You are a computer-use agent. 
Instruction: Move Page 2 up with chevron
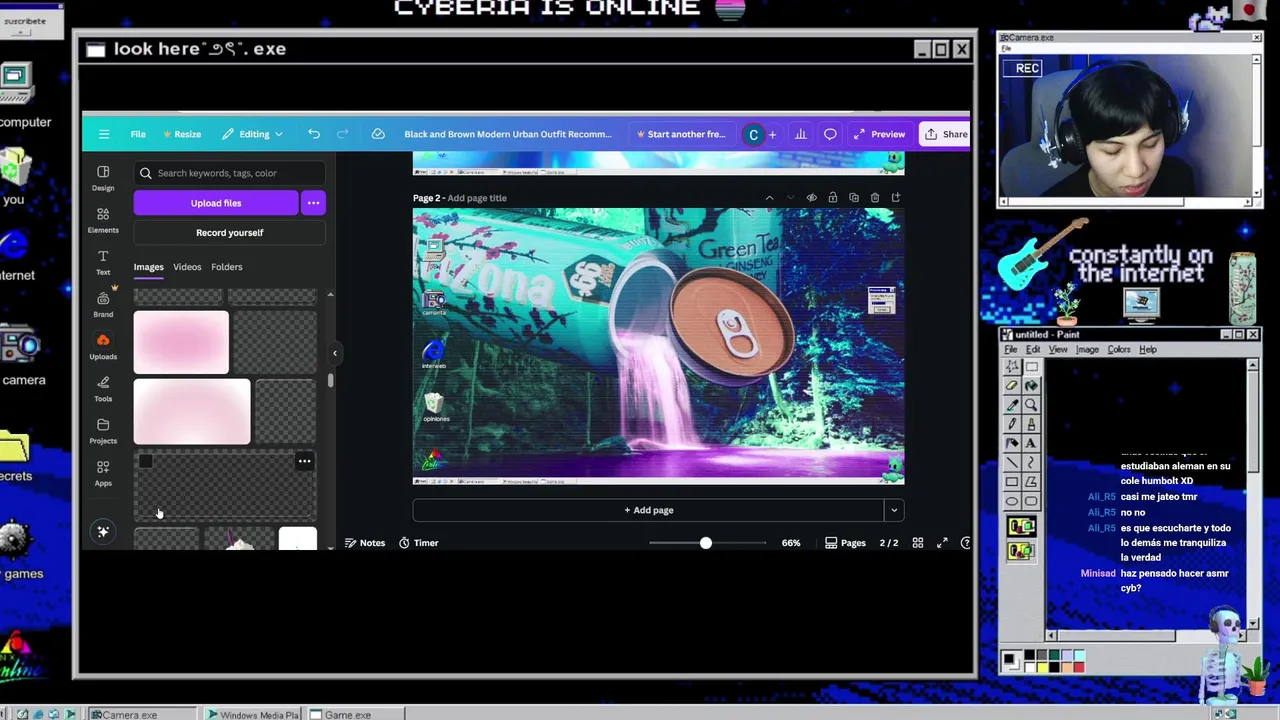pyautogui.click(x=769, y=198)
